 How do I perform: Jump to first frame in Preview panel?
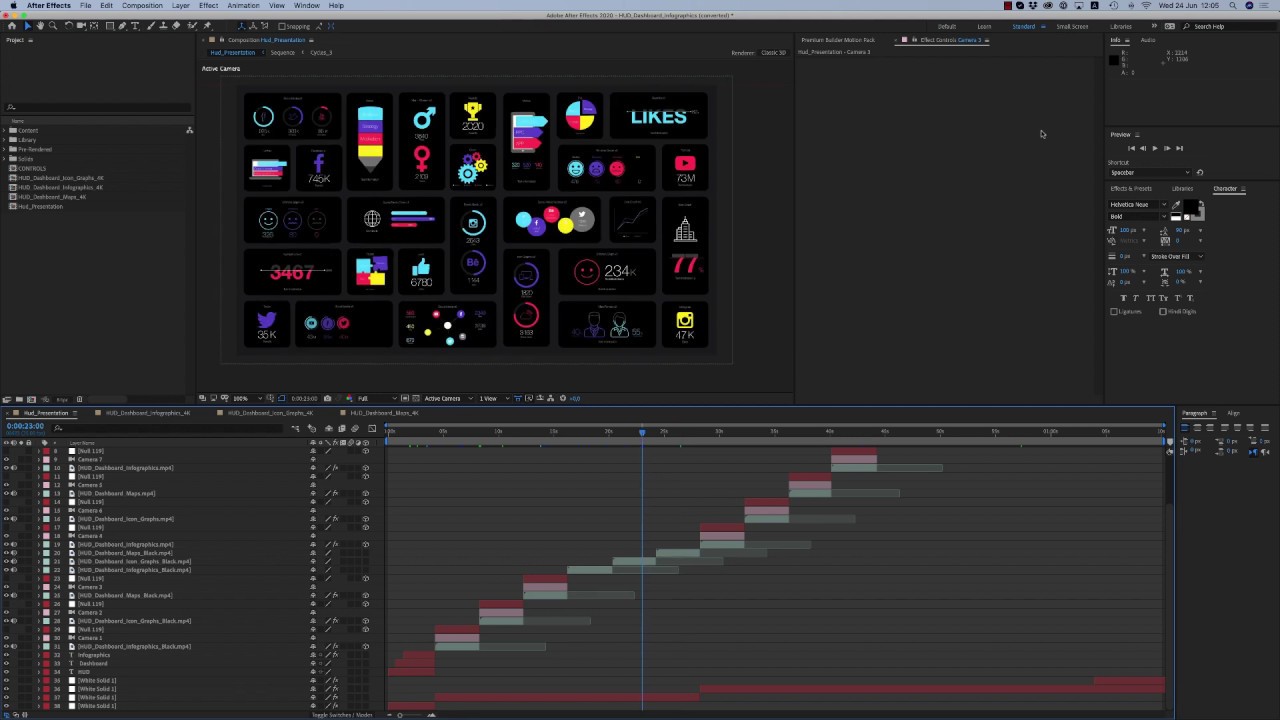[x=1131, y=148]
